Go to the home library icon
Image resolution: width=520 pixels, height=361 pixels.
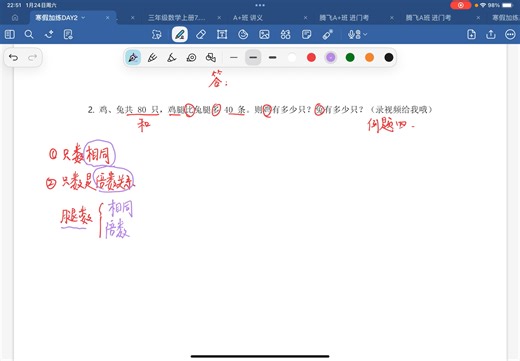coord(15,18)
